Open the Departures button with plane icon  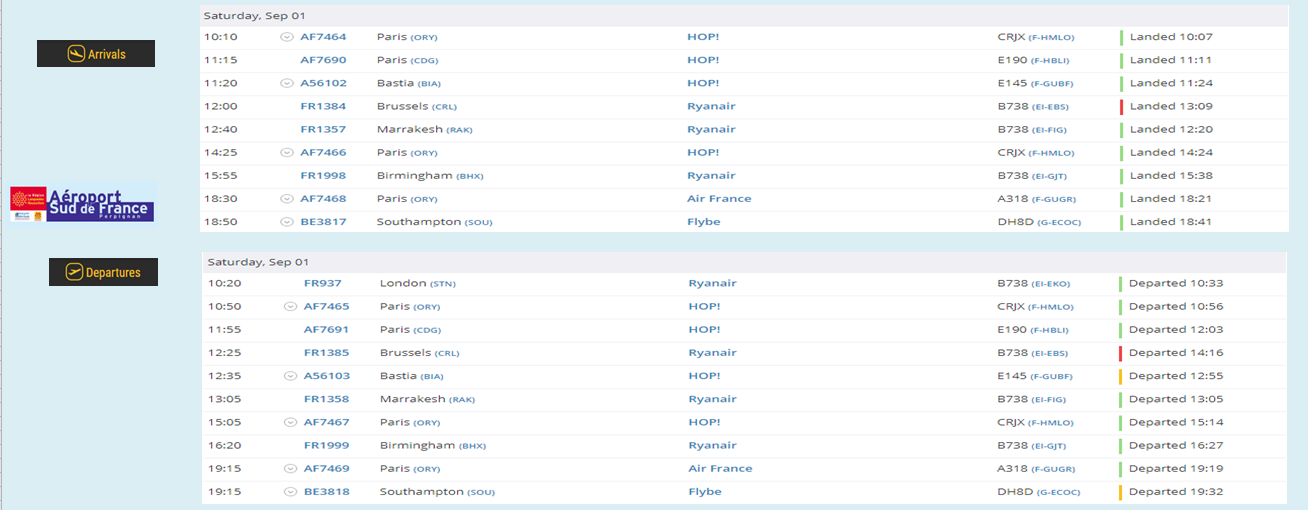coord(103,272)
